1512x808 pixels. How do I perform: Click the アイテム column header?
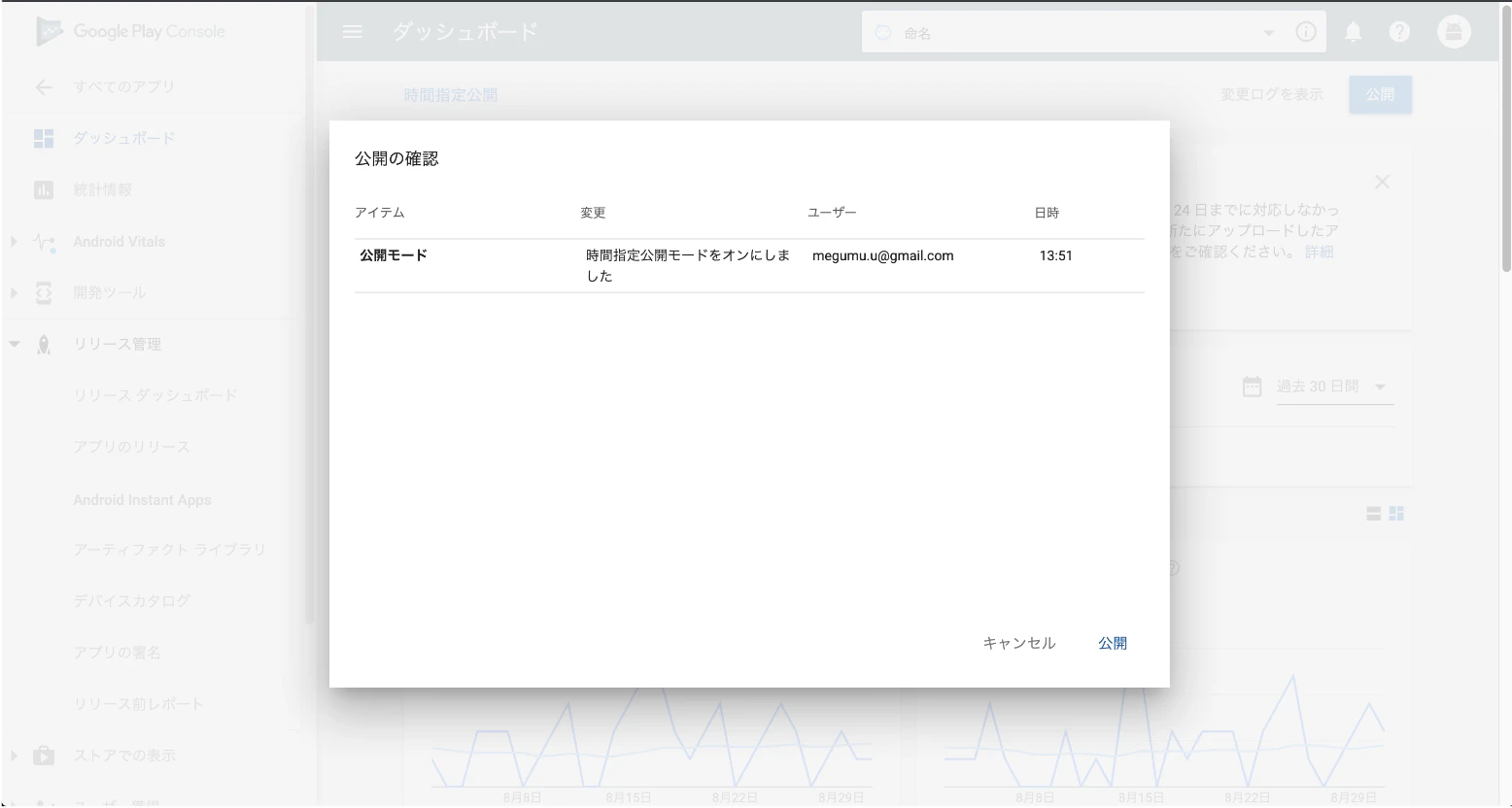click(x=380, y=213)
